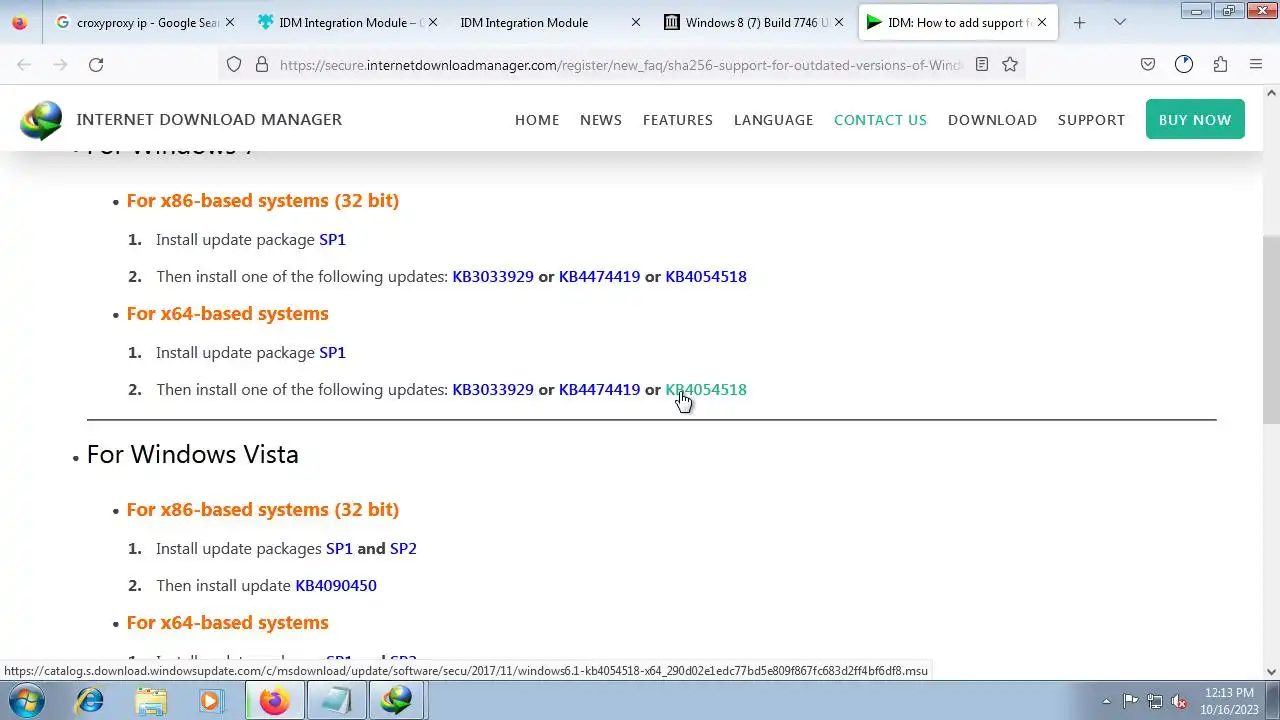Screen dimensions: 1280x720
Task: Open Windows Media Player taskbar icon
Action: pyautogui.click(x=211, y=701)
